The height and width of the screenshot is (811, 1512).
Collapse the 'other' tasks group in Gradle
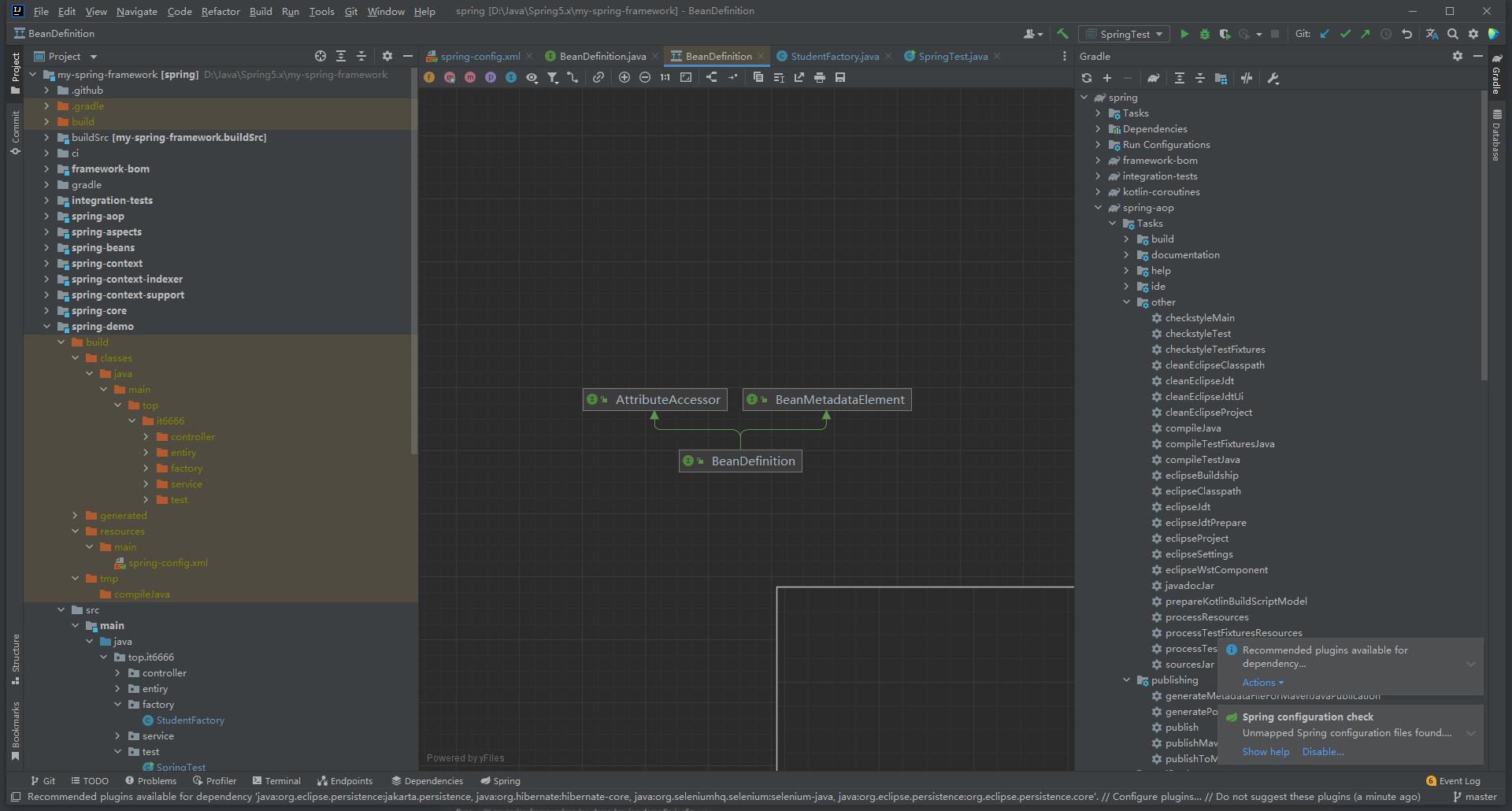1126,302
